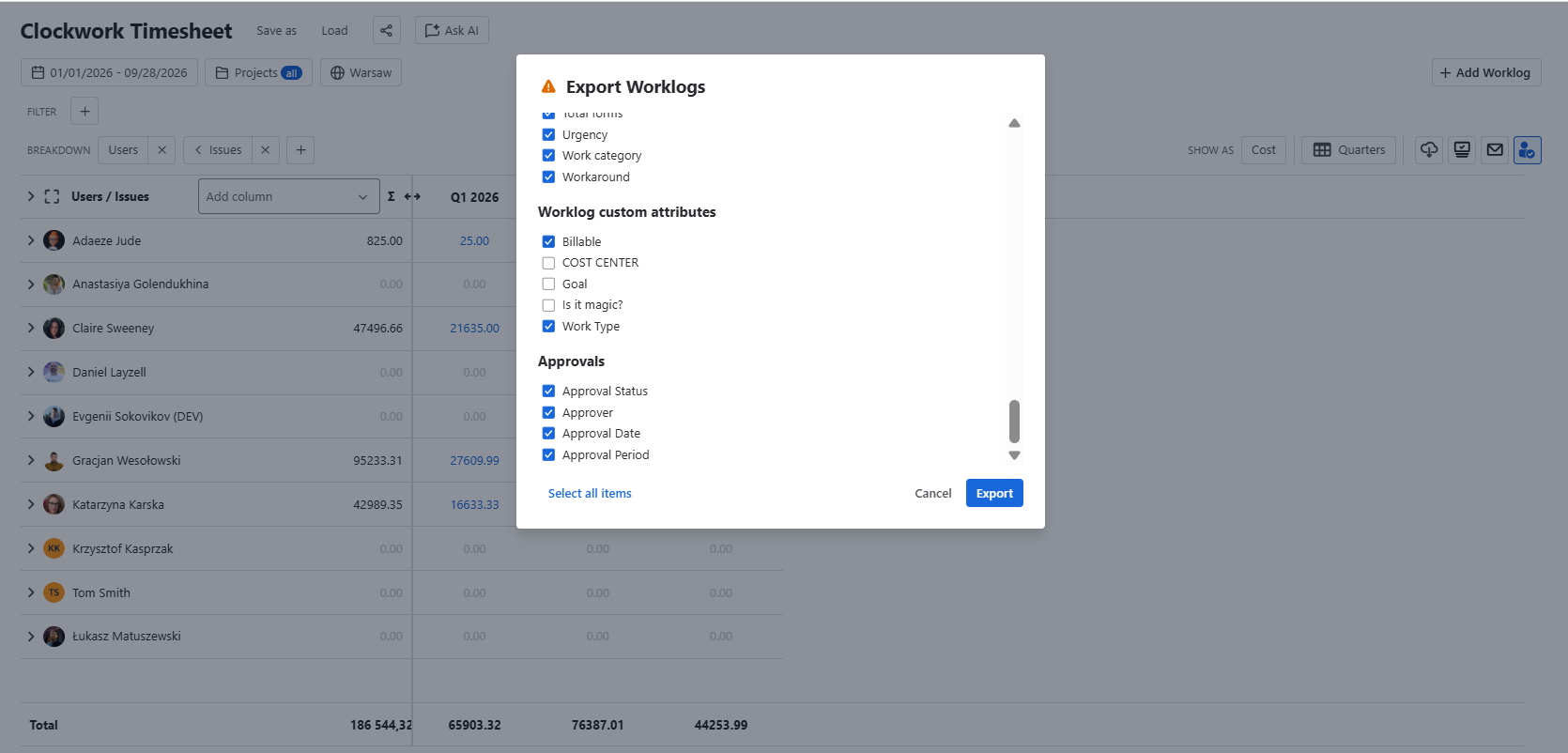
Task: Open the Projects filter button
Action: click(258, 72)
